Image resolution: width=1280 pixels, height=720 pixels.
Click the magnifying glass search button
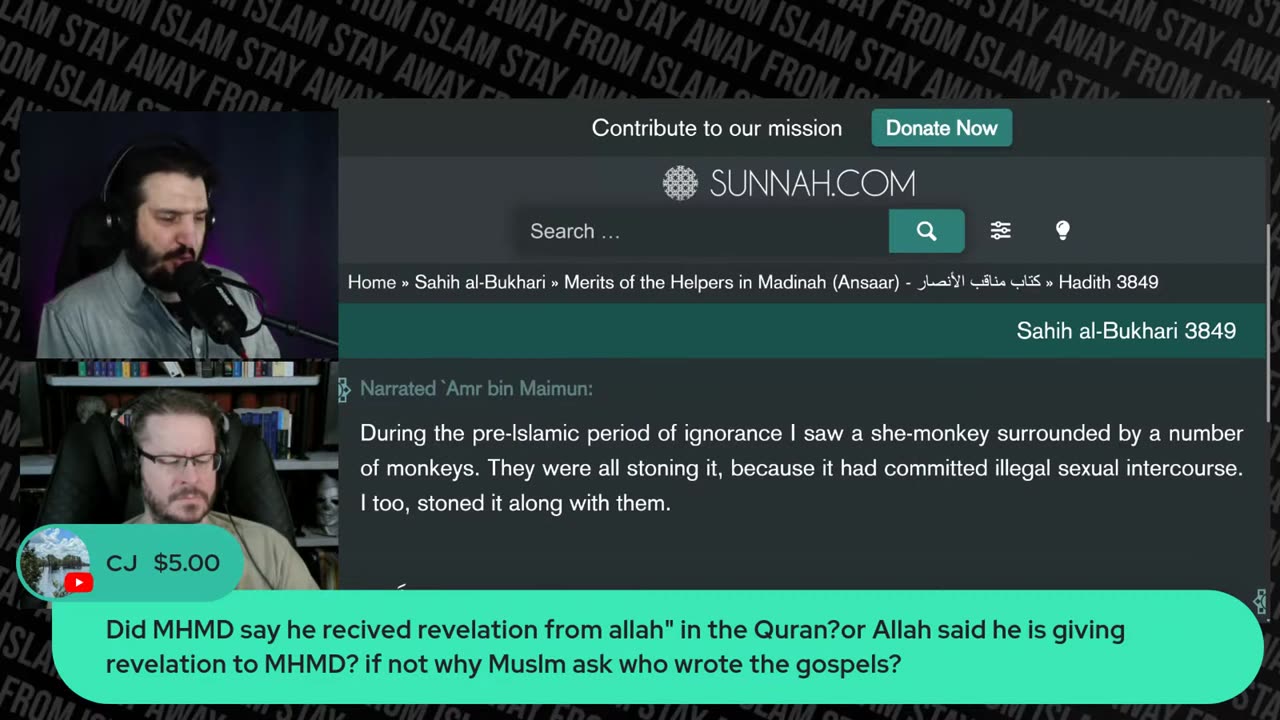tap(926, 231)
